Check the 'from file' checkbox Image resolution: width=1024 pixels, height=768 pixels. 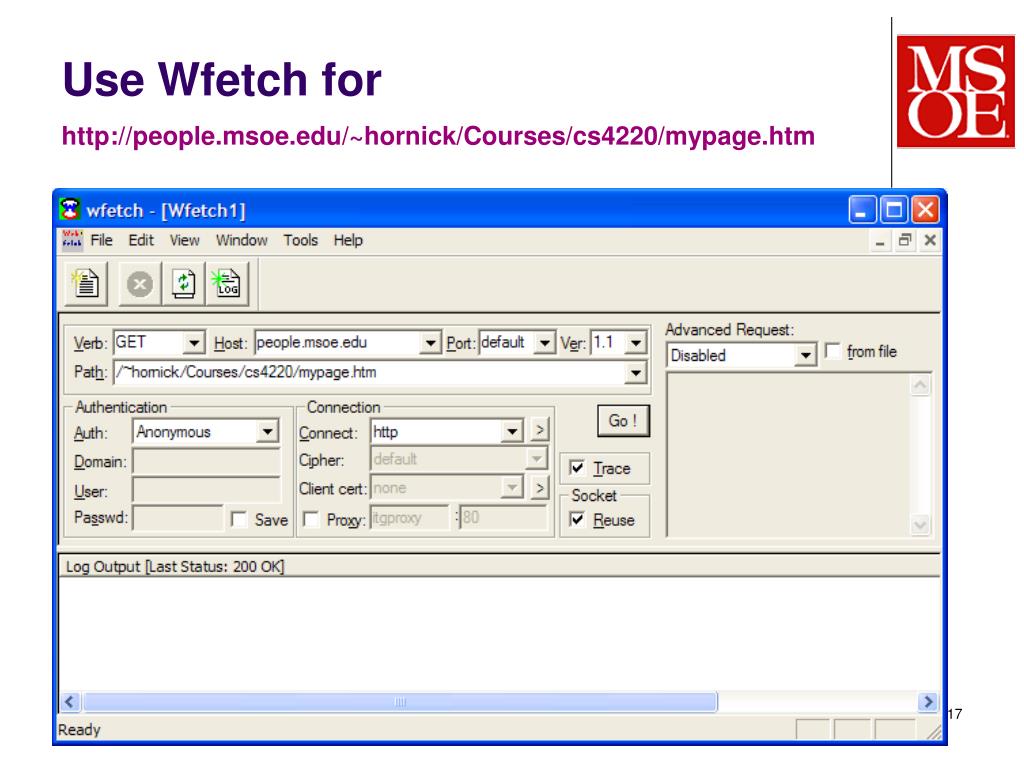(833, 351)
